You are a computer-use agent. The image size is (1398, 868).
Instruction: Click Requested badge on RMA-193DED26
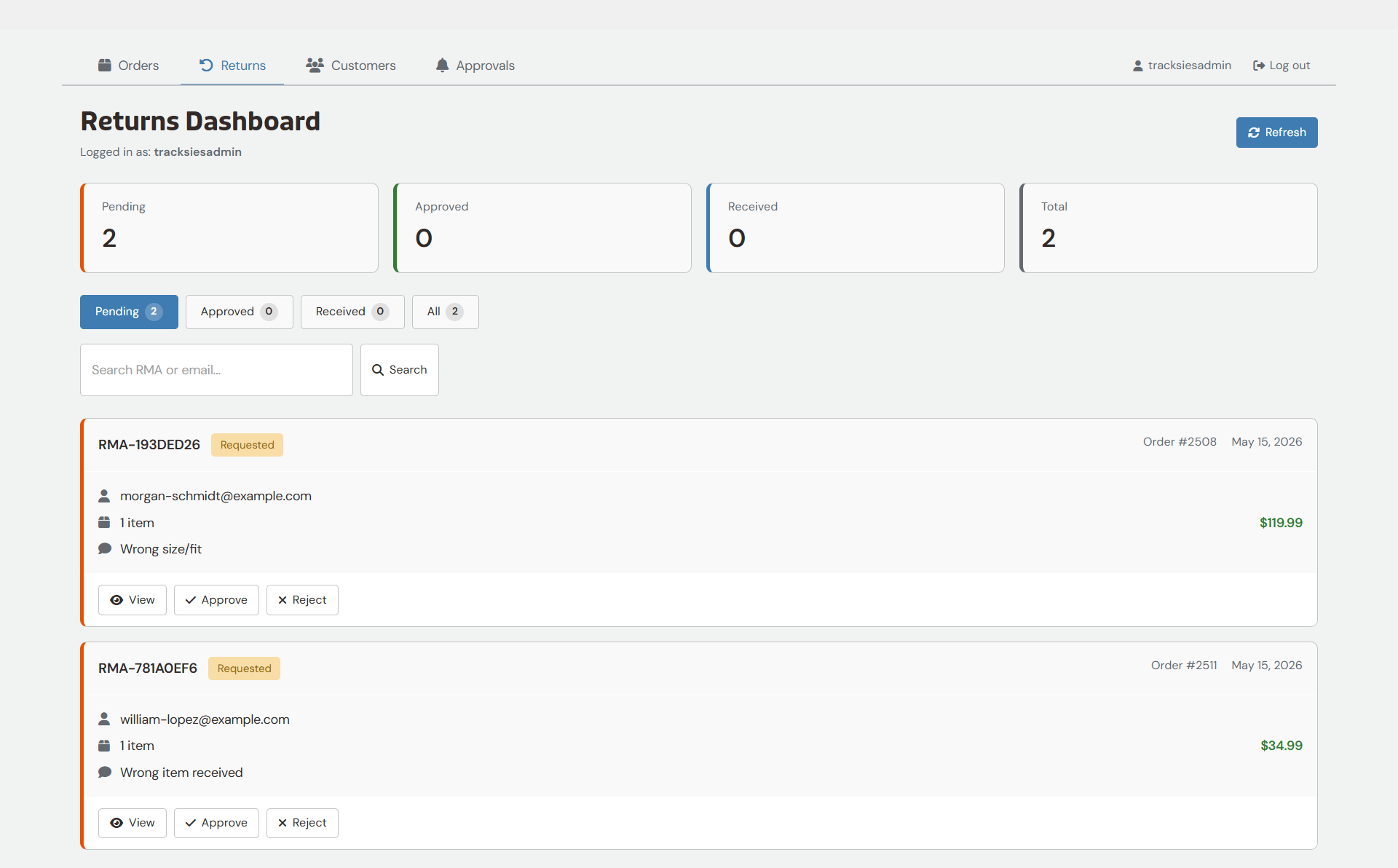[x=247, y=445]
